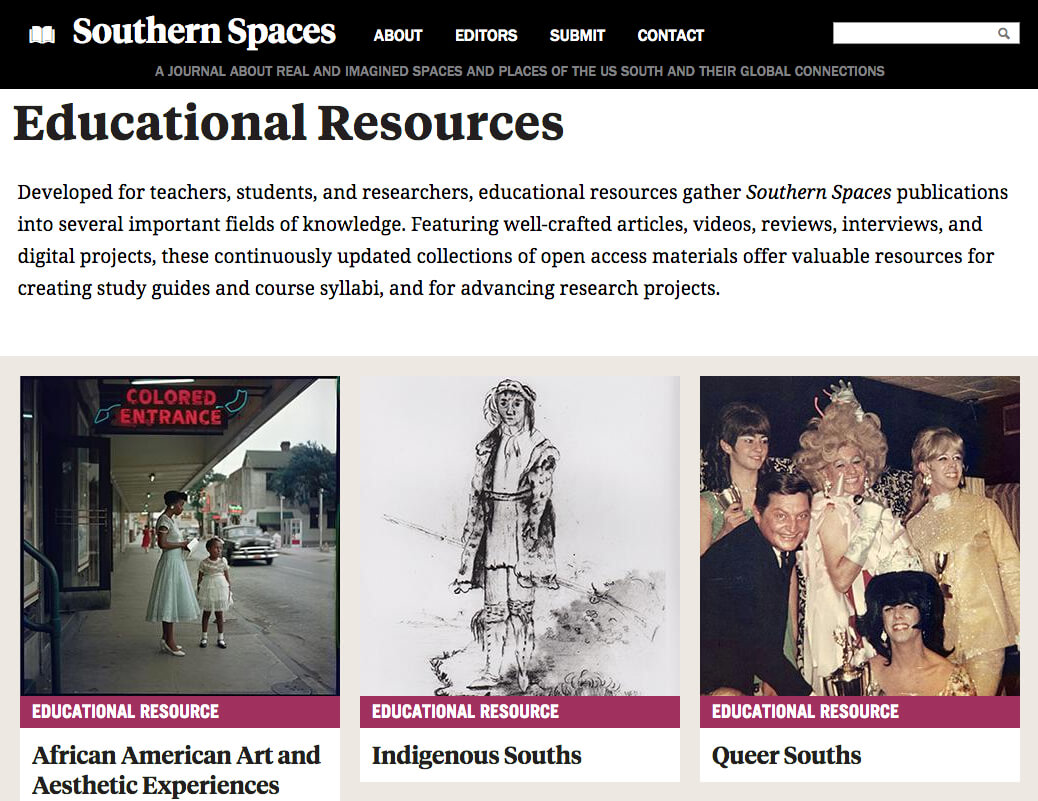Open African American Art and Aesthetic Experiences
The image size is (1038, 801).
pos(176,769)
